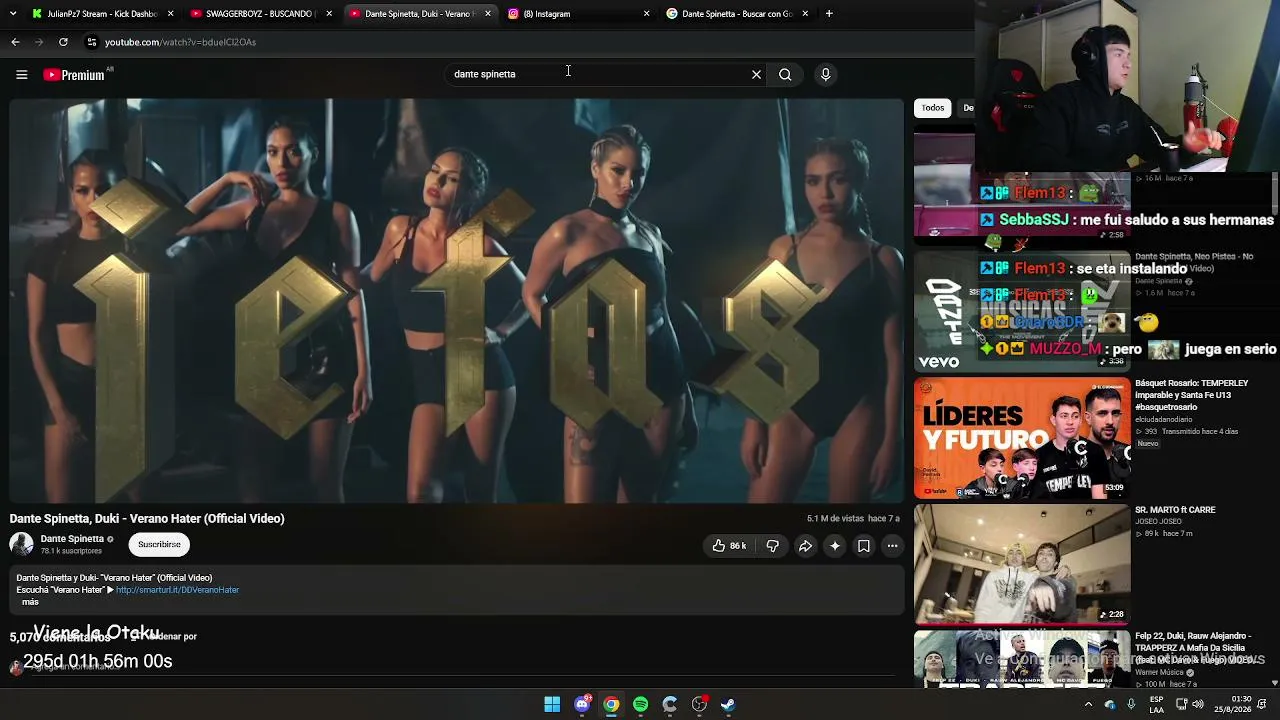Like the video (86 k)

click(x=729, y=546)
